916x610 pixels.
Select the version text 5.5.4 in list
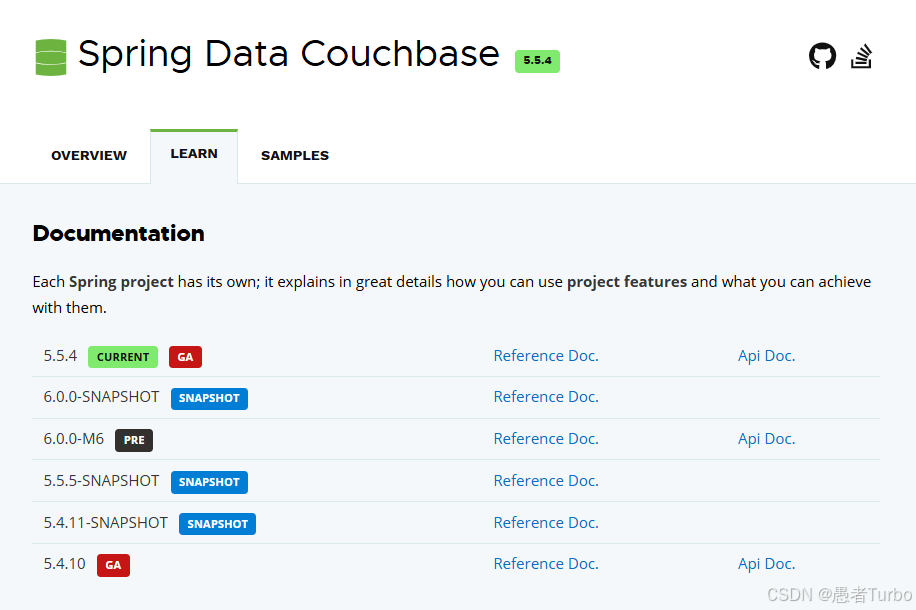point(60,356)
